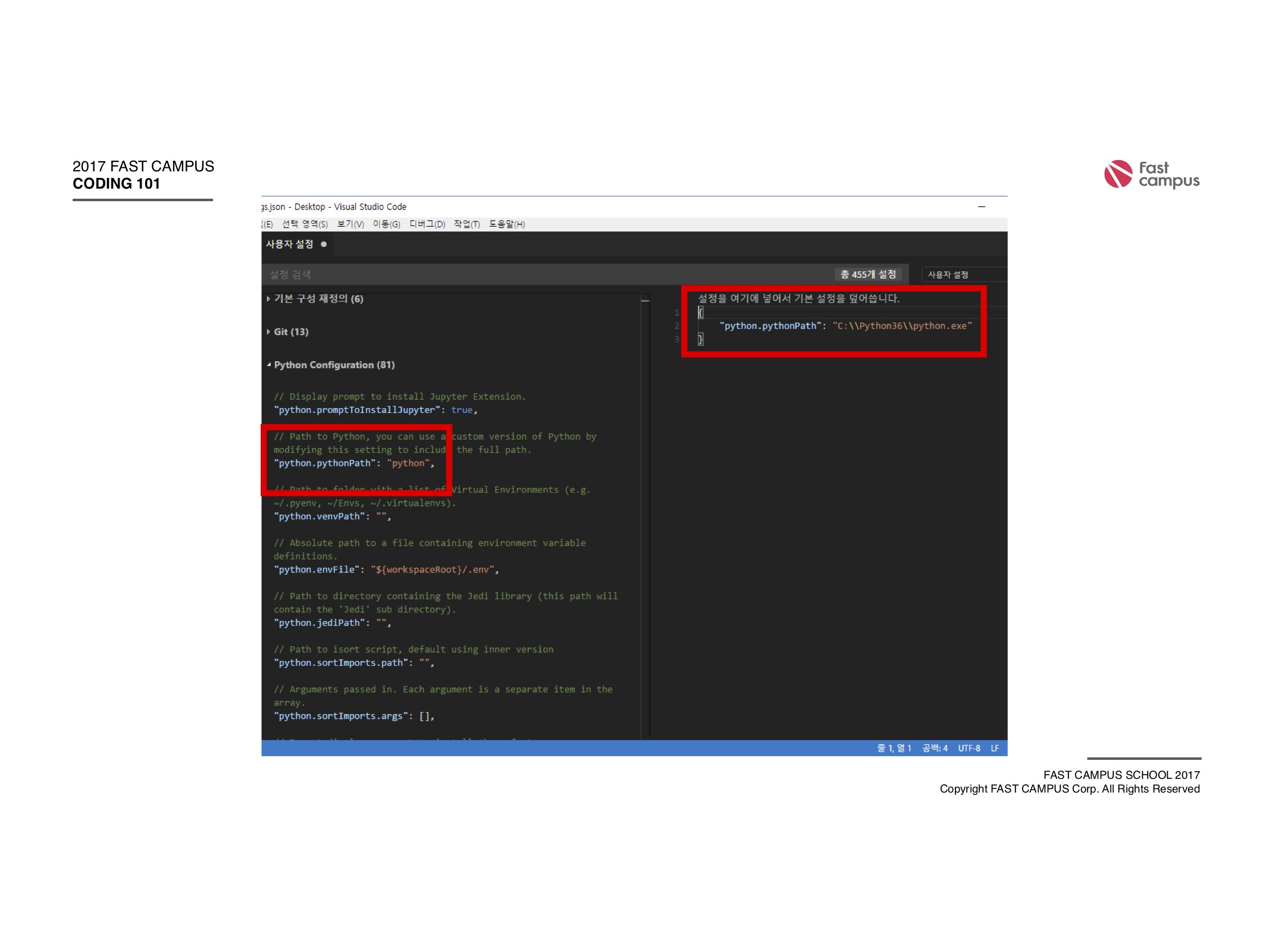Screen dimensions: 1269x952
Task: Click the 줄 1, 열 1 cursor position
Action: pyautogui.click(x=894, y=749)
